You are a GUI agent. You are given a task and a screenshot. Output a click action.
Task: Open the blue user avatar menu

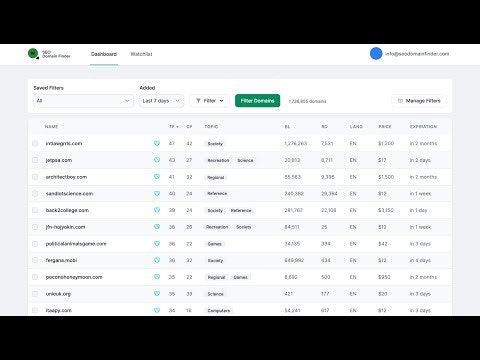click(x=376, y=54)
